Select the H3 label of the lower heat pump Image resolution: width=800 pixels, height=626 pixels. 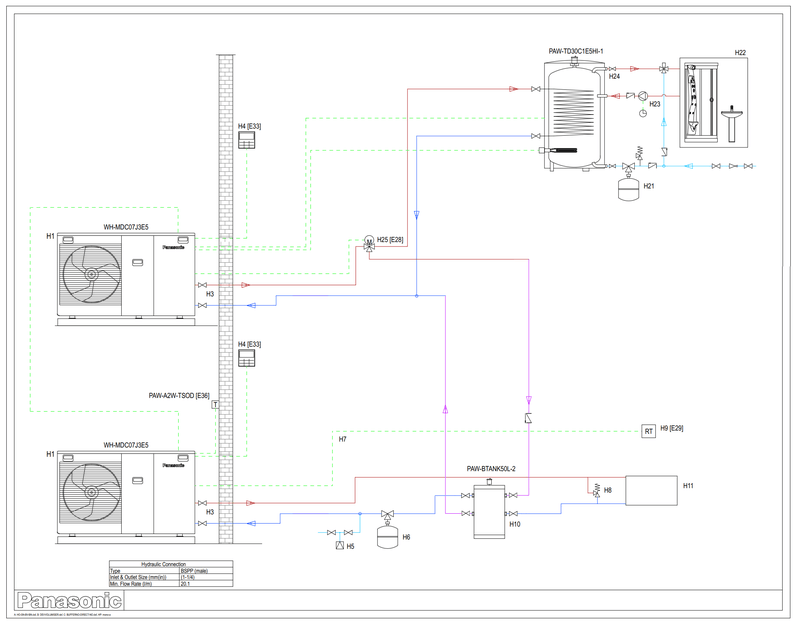pyautogui.click(x=210, y=512)
